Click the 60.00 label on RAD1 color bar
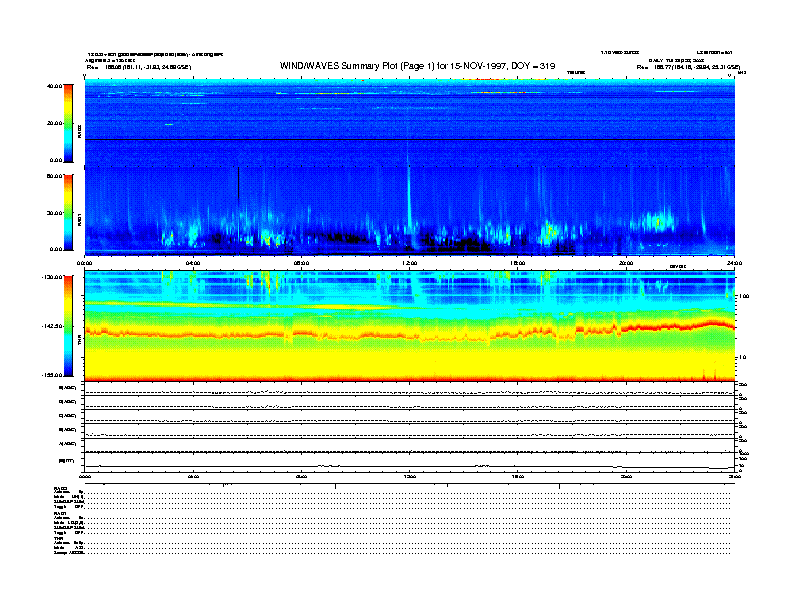Viewport: 792px width, 612px height. (54, 176)
